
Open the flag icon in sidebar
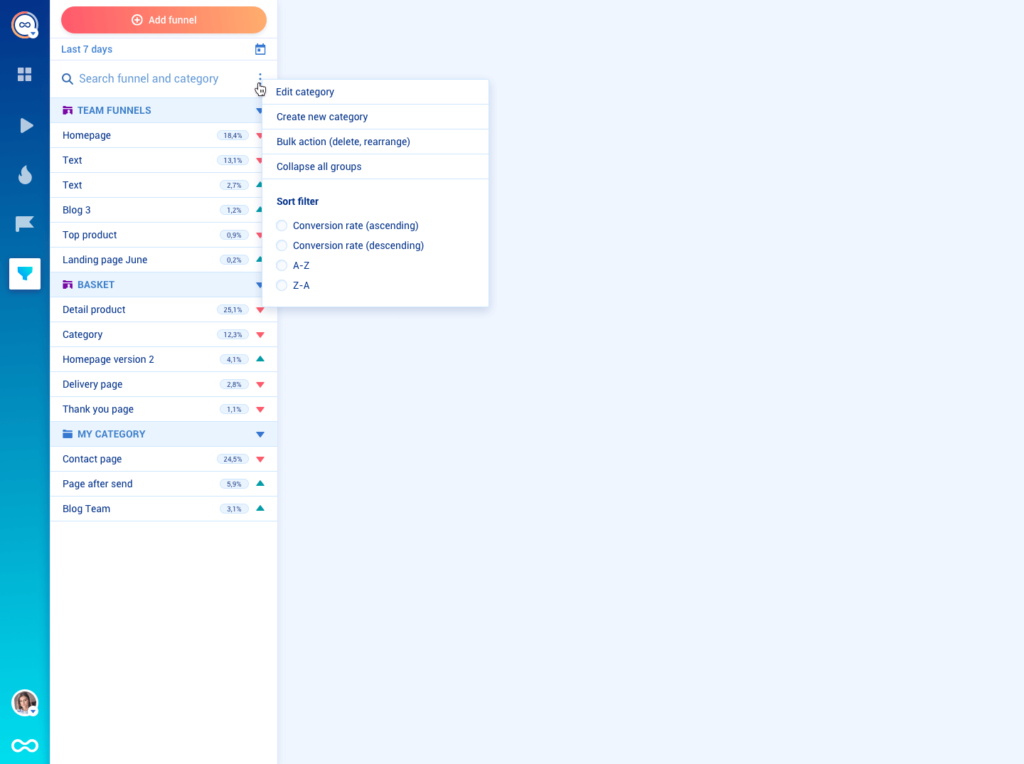click(x=24, y=224)
